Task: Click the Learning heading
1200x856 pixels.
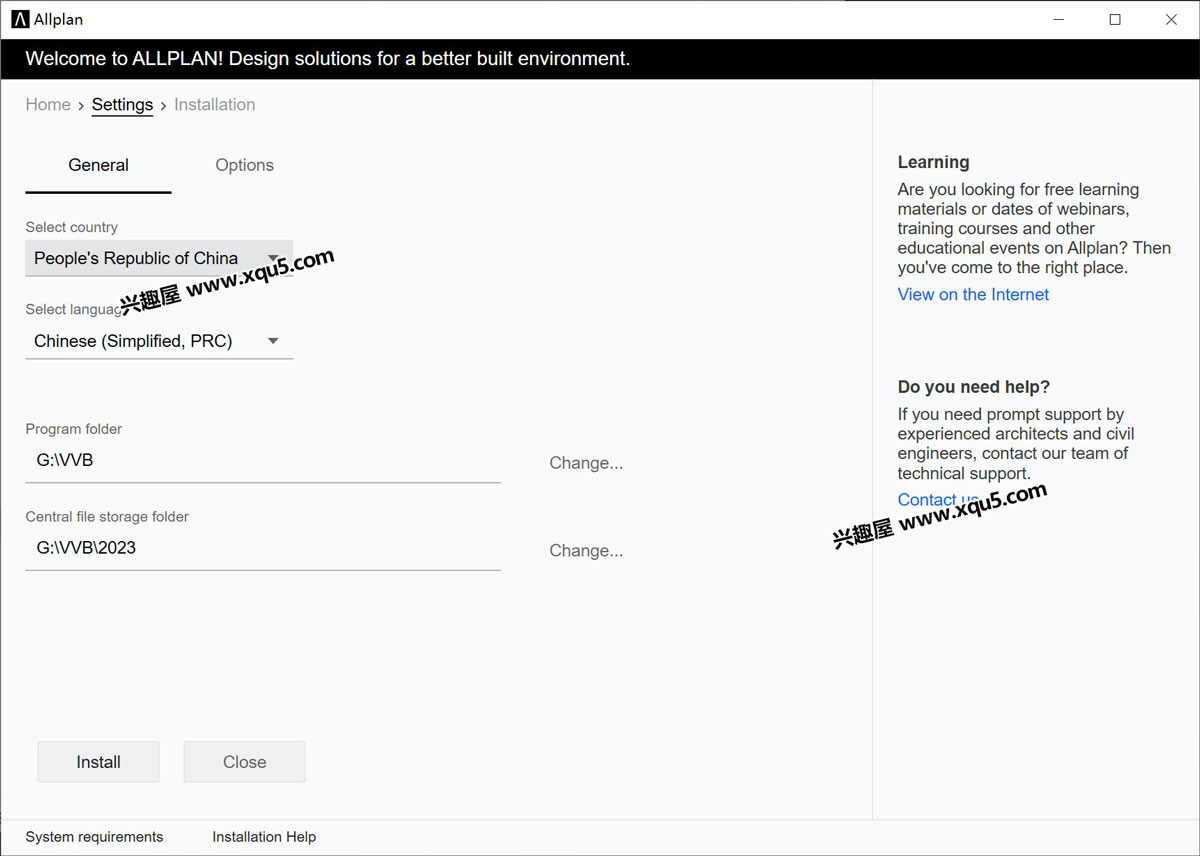Action: click(933, 162)
